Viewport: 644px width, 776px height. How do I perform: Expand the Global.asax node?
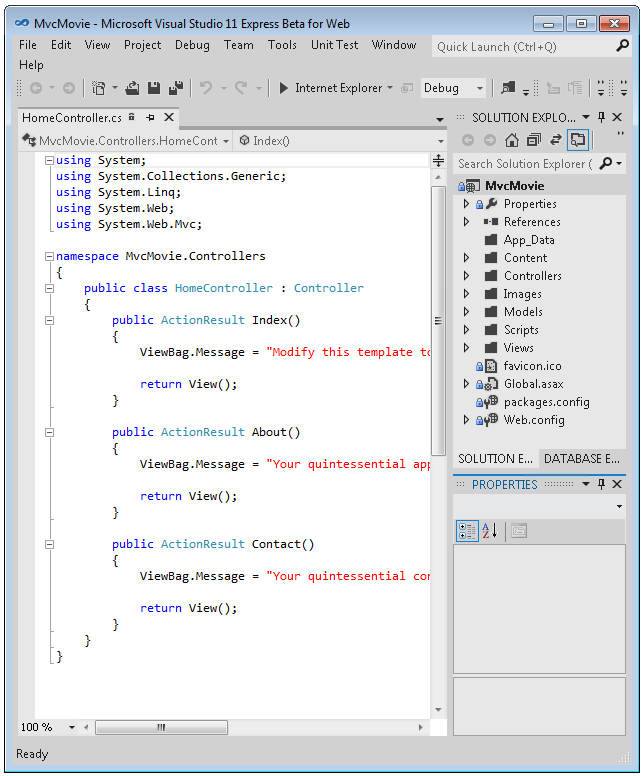pyautogui.click(x=466, y=384)
